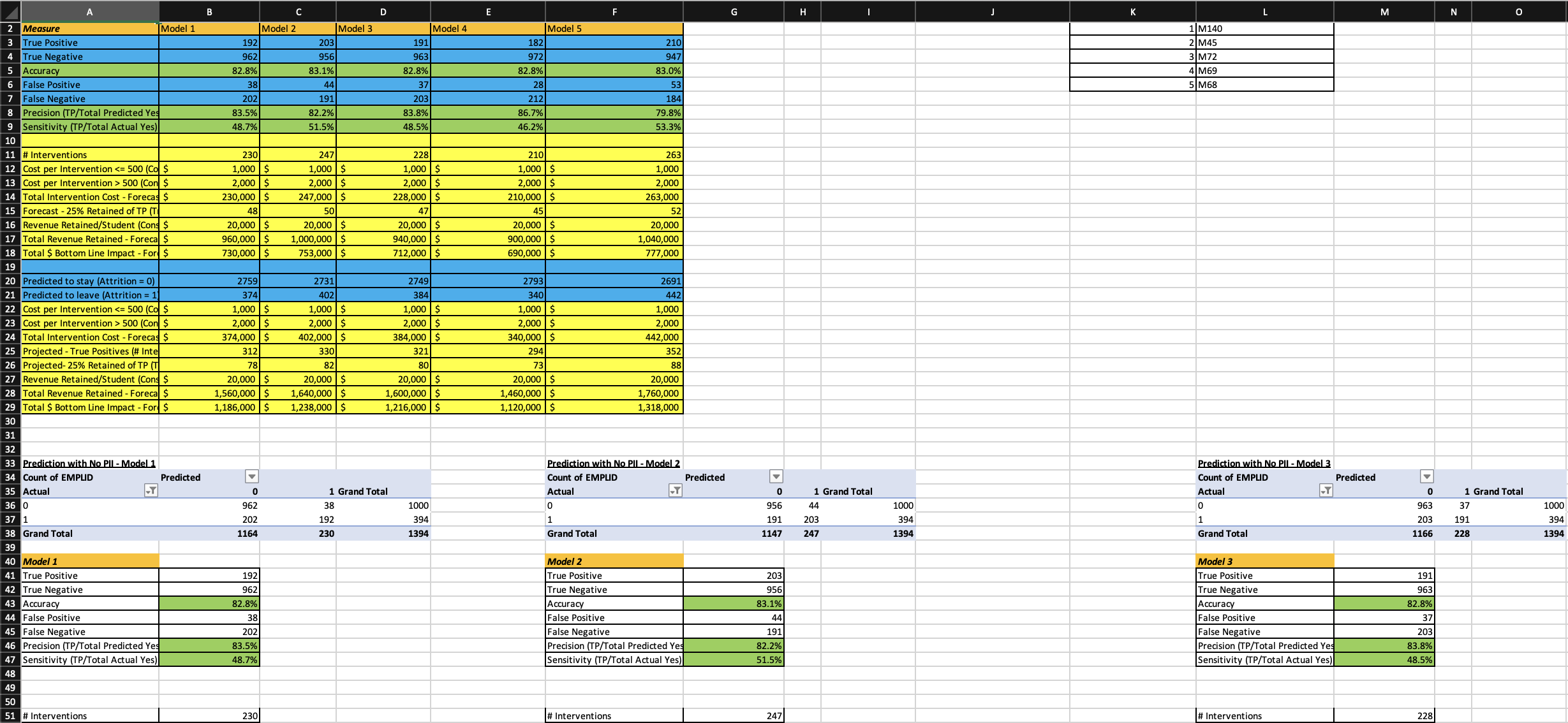Select column header G
Viewport: 1568px width, 723px height.
tap(734, 11)
